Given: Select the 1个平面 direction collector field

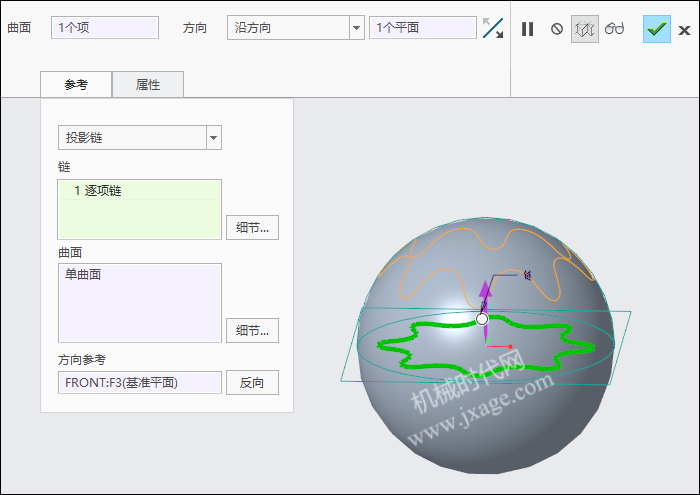Looking at the screenshot, I should [x=423, y=28].
